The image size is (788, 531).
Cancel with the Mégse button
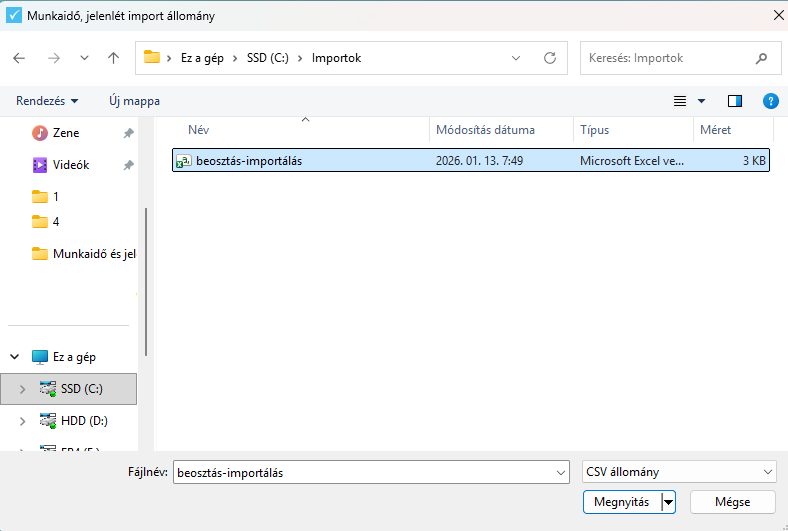point(733,502)
